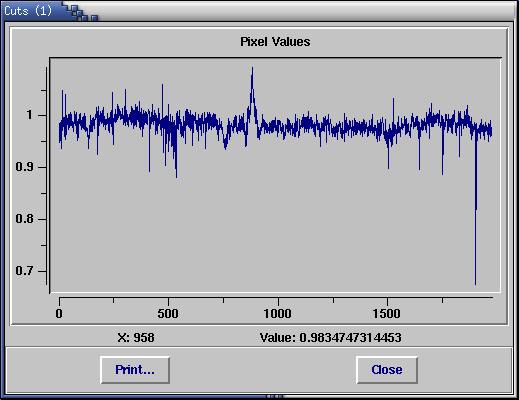
Task: Click the 1500 label on the x-axis
Action: pos(387,314)
